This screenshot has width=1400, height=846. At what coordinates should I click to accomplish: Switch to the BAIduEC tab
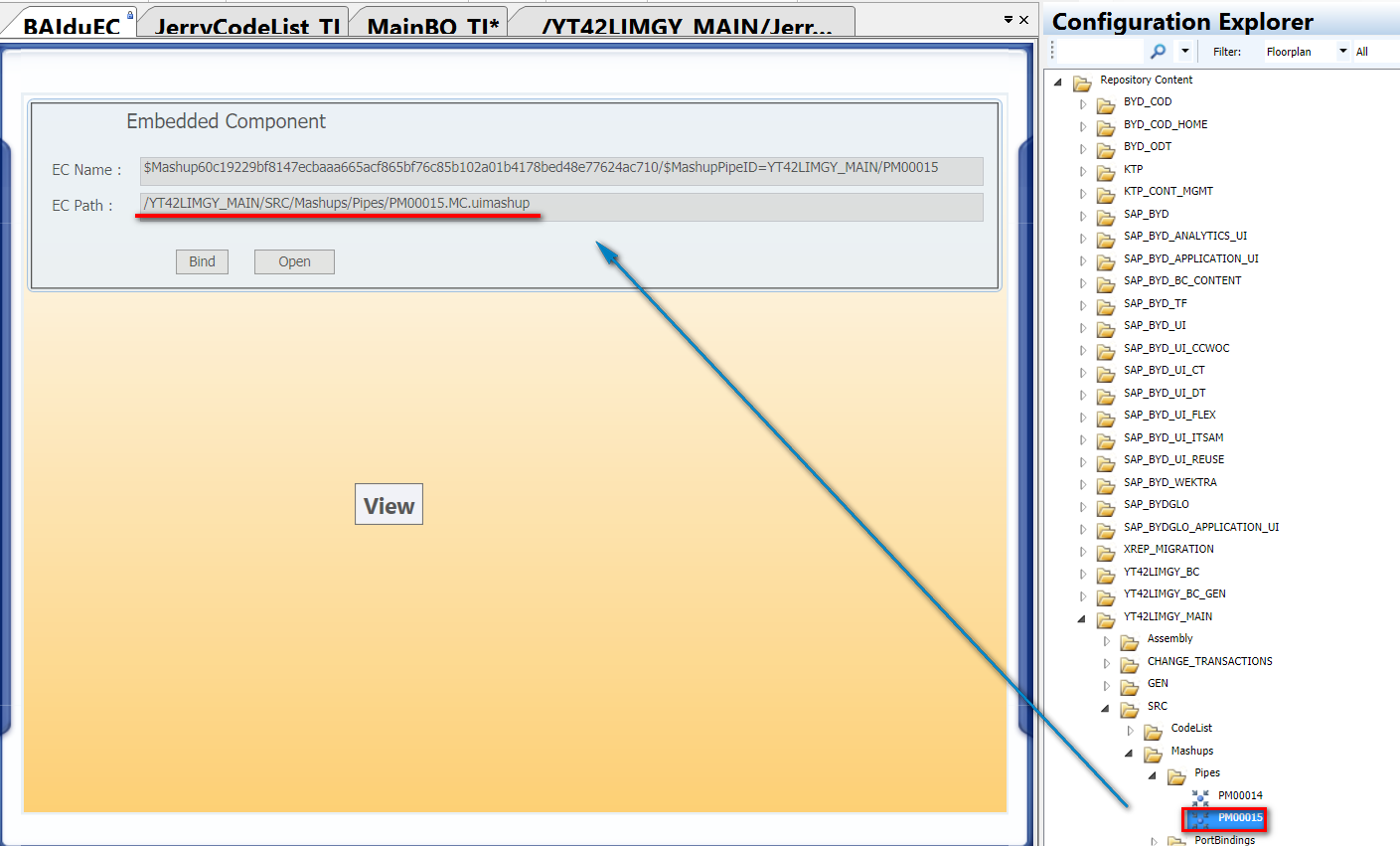pos(72,26)
